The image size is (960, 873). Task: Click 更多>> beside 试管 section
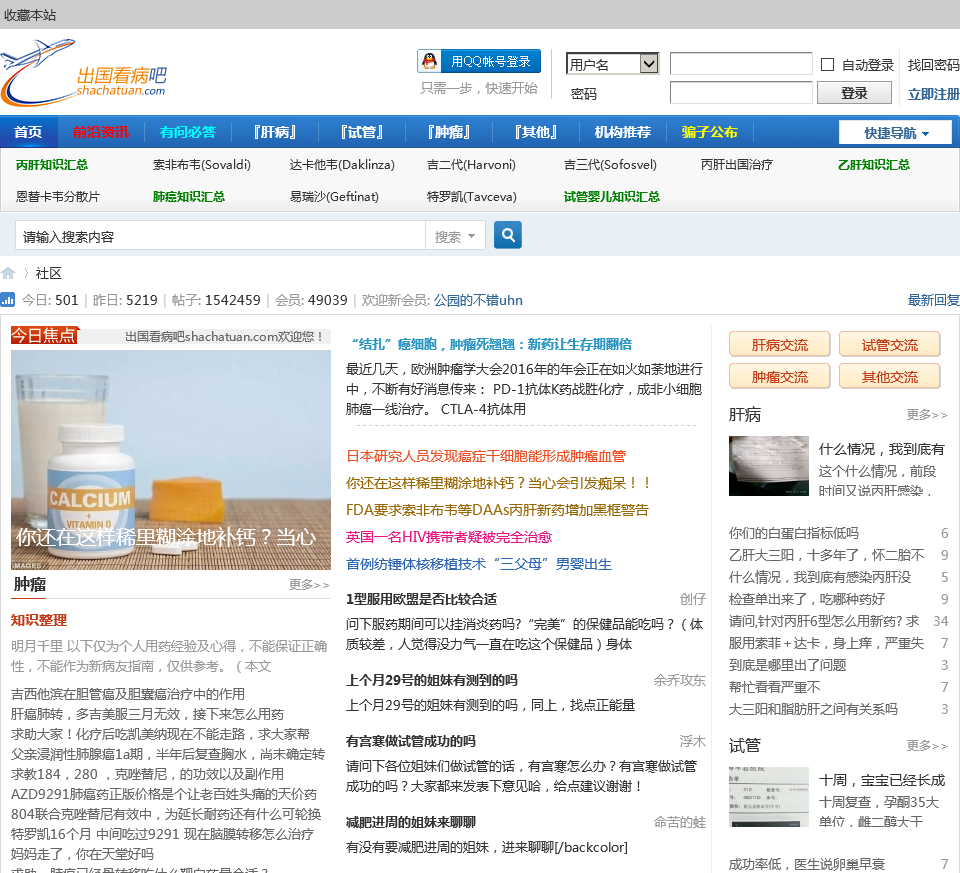[927, 745]
